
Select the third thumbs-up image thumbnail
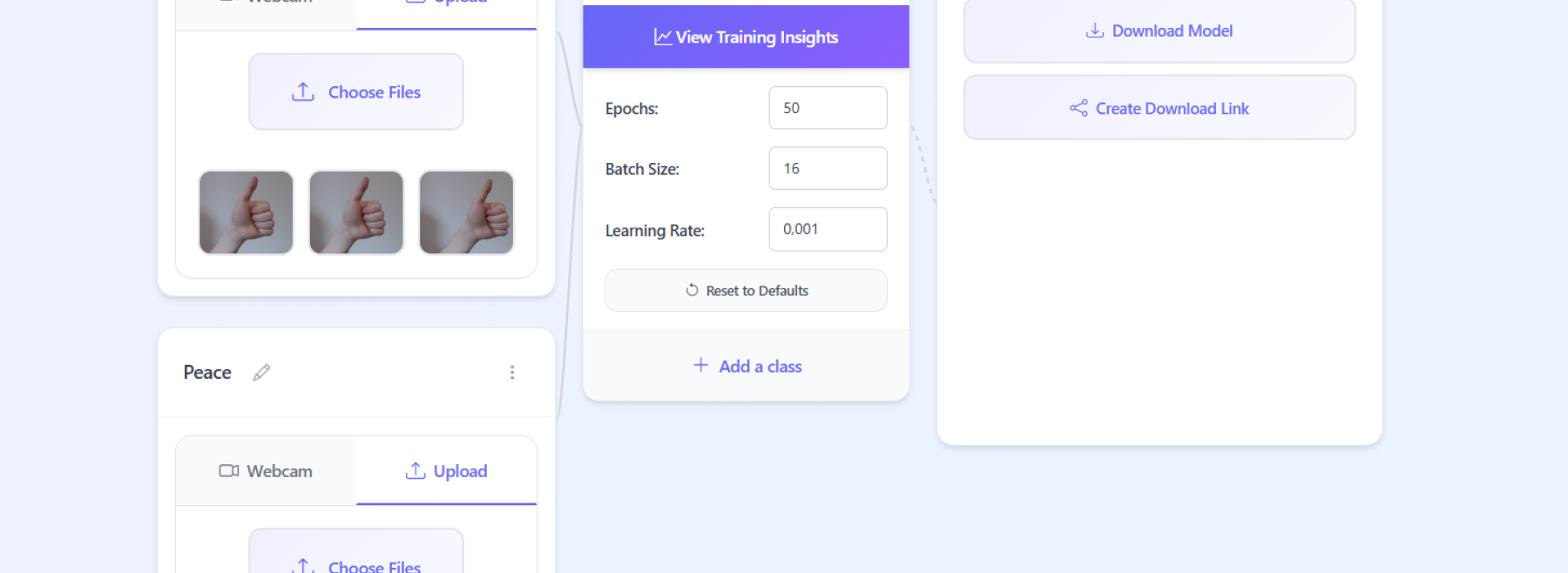pyautogui.click(x=466, y=212)
